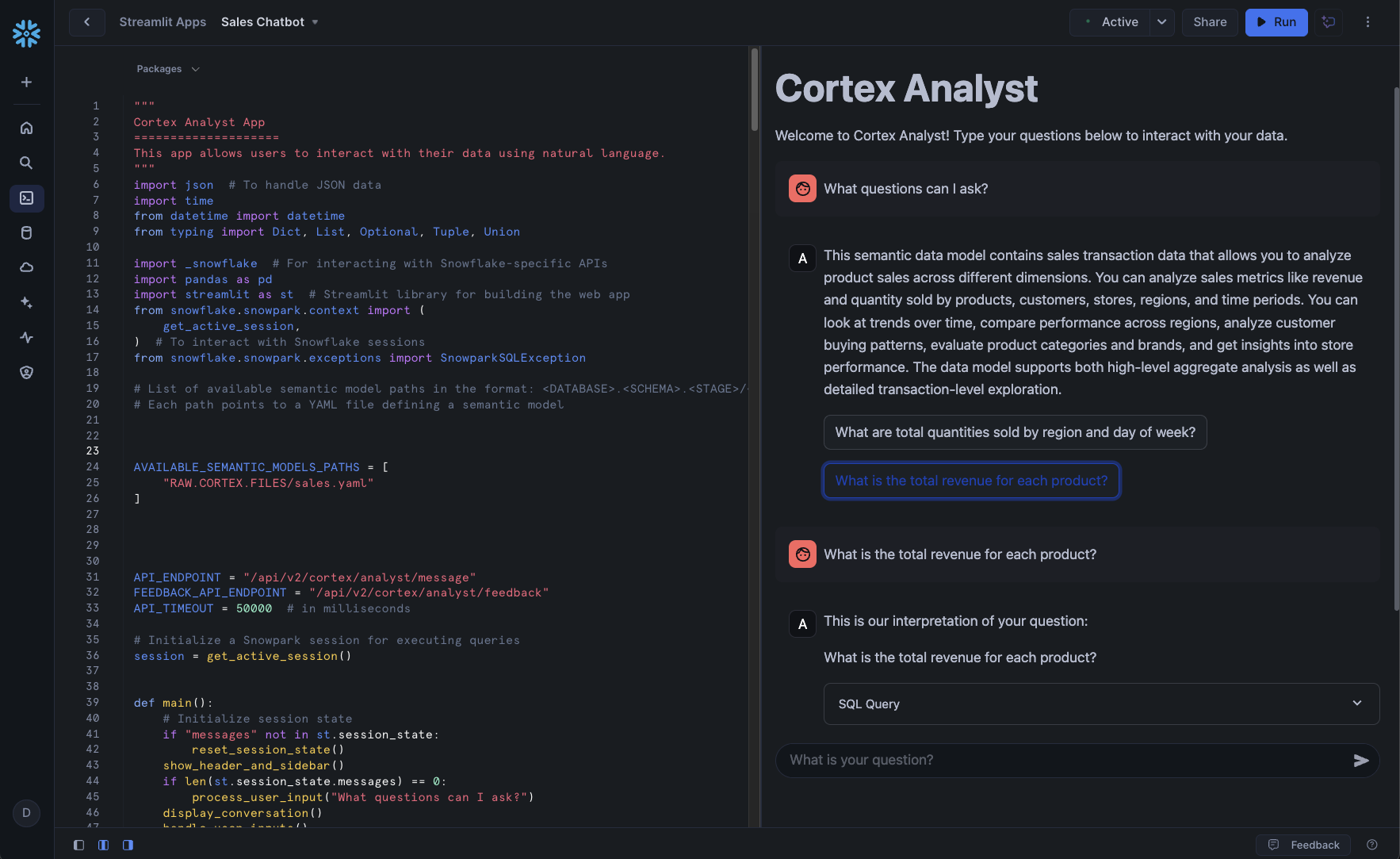This screenshot has height=859, width=1400.
Task: Click the Feedback button
Action: (1303, 845)
